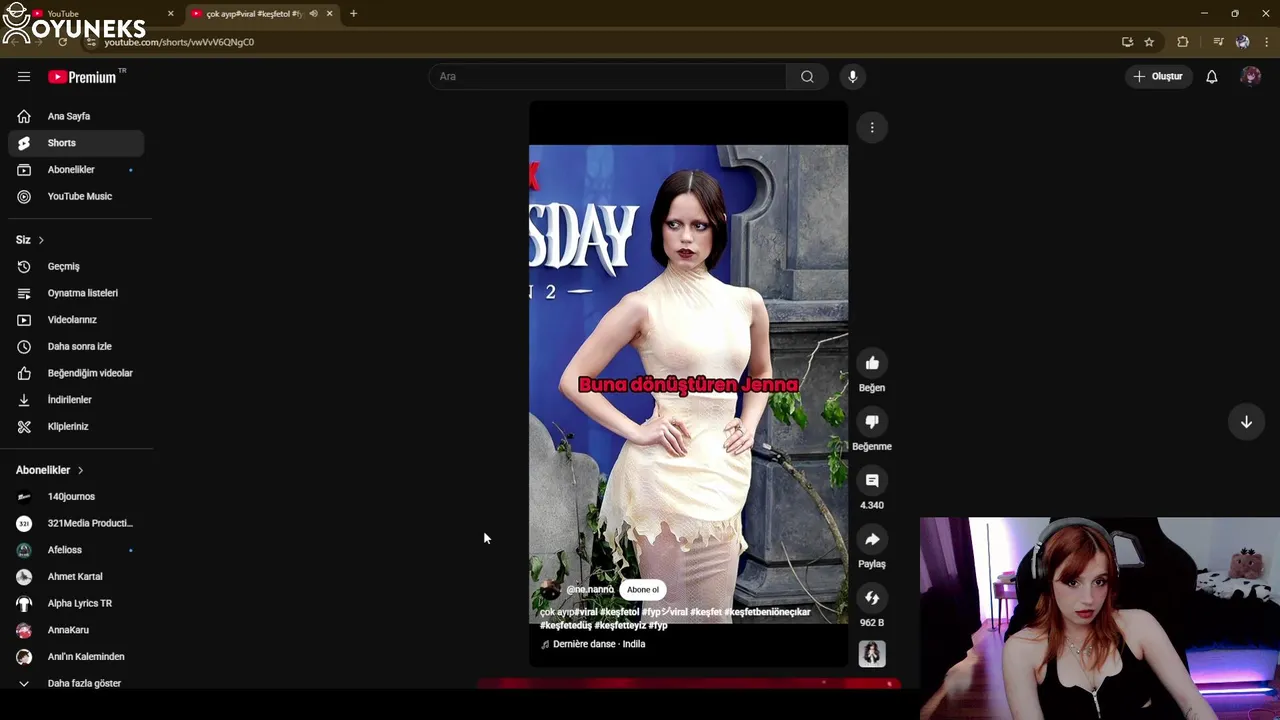Viewport: 1280px width, 720px height.
Task: Dislike the Short with Beğenme button
Action: (x=872, y=422)
